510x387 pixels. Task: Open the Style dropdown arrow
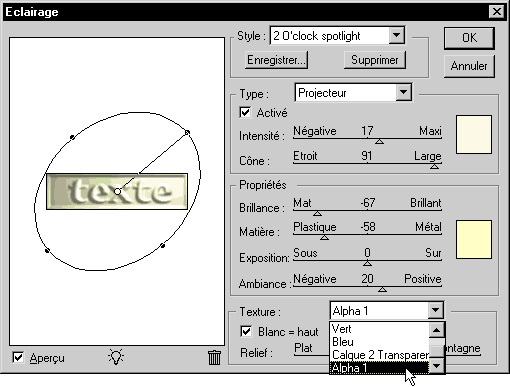(x=397, y=35)
